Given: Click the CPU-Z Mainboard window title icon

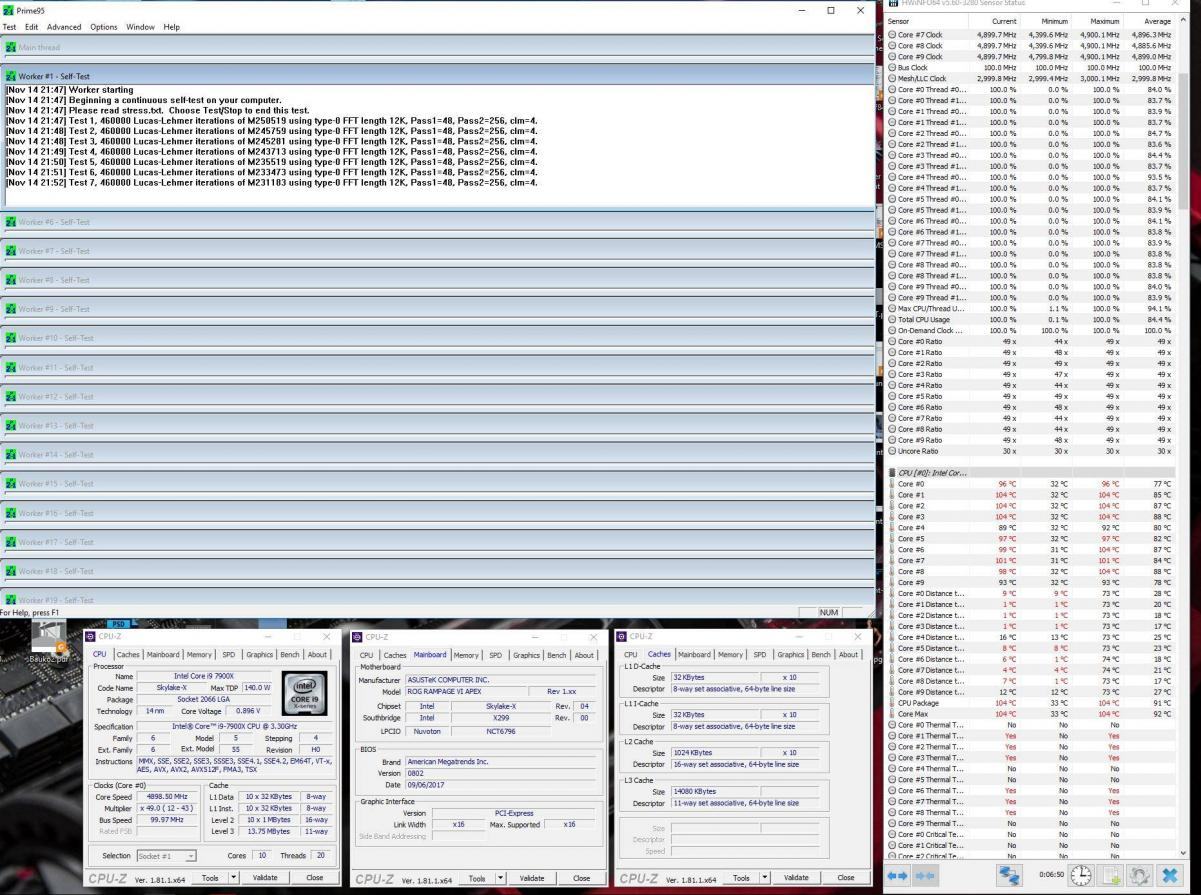Looking at the screenshot, I should click(359, 636).
